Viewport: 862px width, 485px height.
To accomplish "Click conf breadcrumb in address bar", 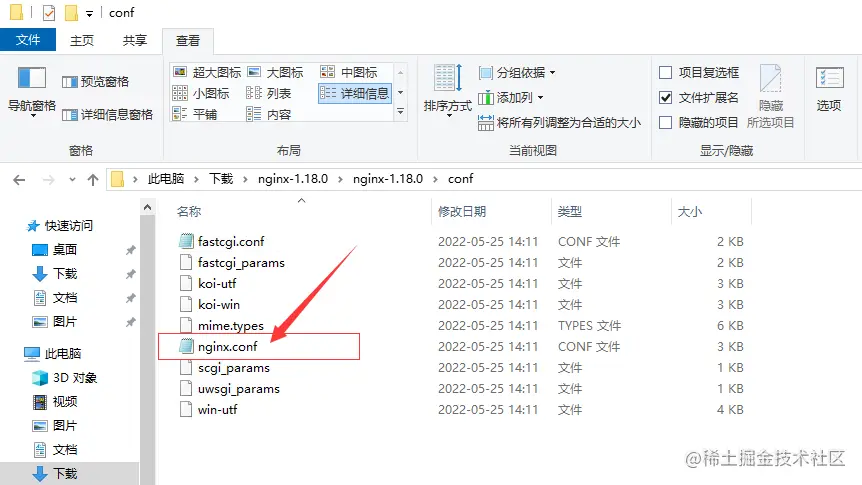I will [460, 179].
